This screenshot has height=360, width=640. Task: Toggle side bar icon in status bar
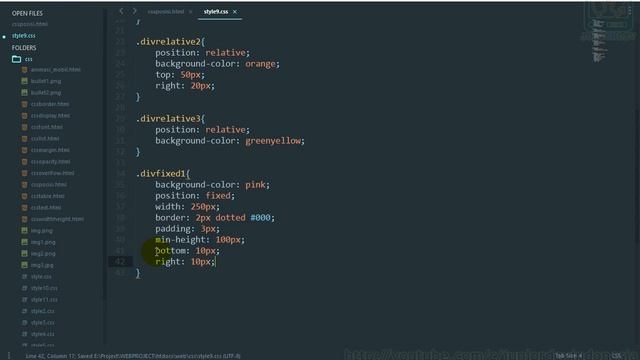(x=9, y=356)
